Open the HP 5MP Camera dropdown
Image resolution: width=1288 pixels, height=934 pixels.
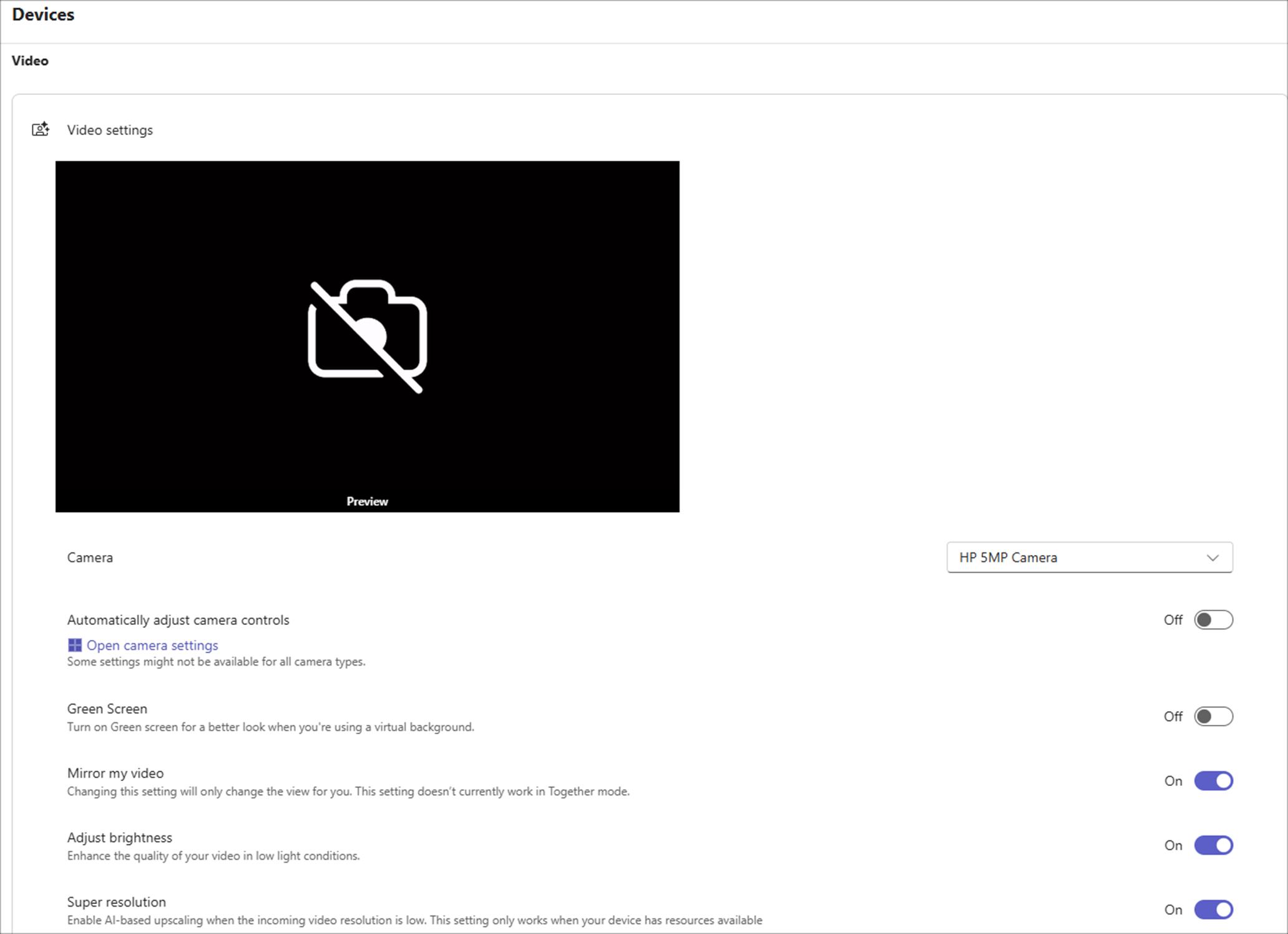pyautogui.click(x=1090, y=558)
